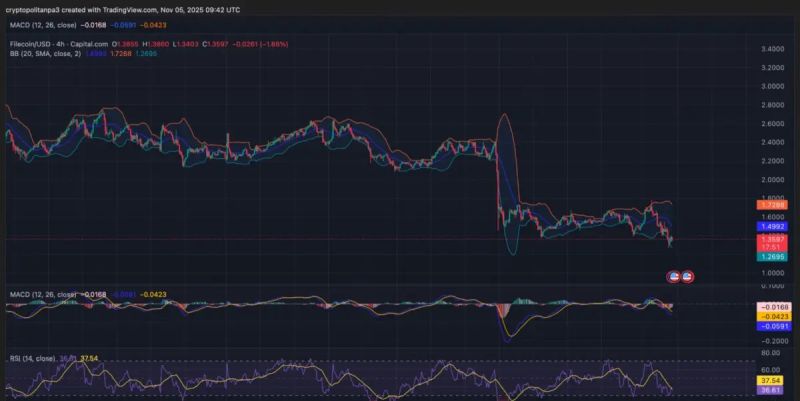Image resolution: width=800 pixels, height=401 pixels.
Task: Click the 3.2000 price axis label
Action: tap(772, 67)
